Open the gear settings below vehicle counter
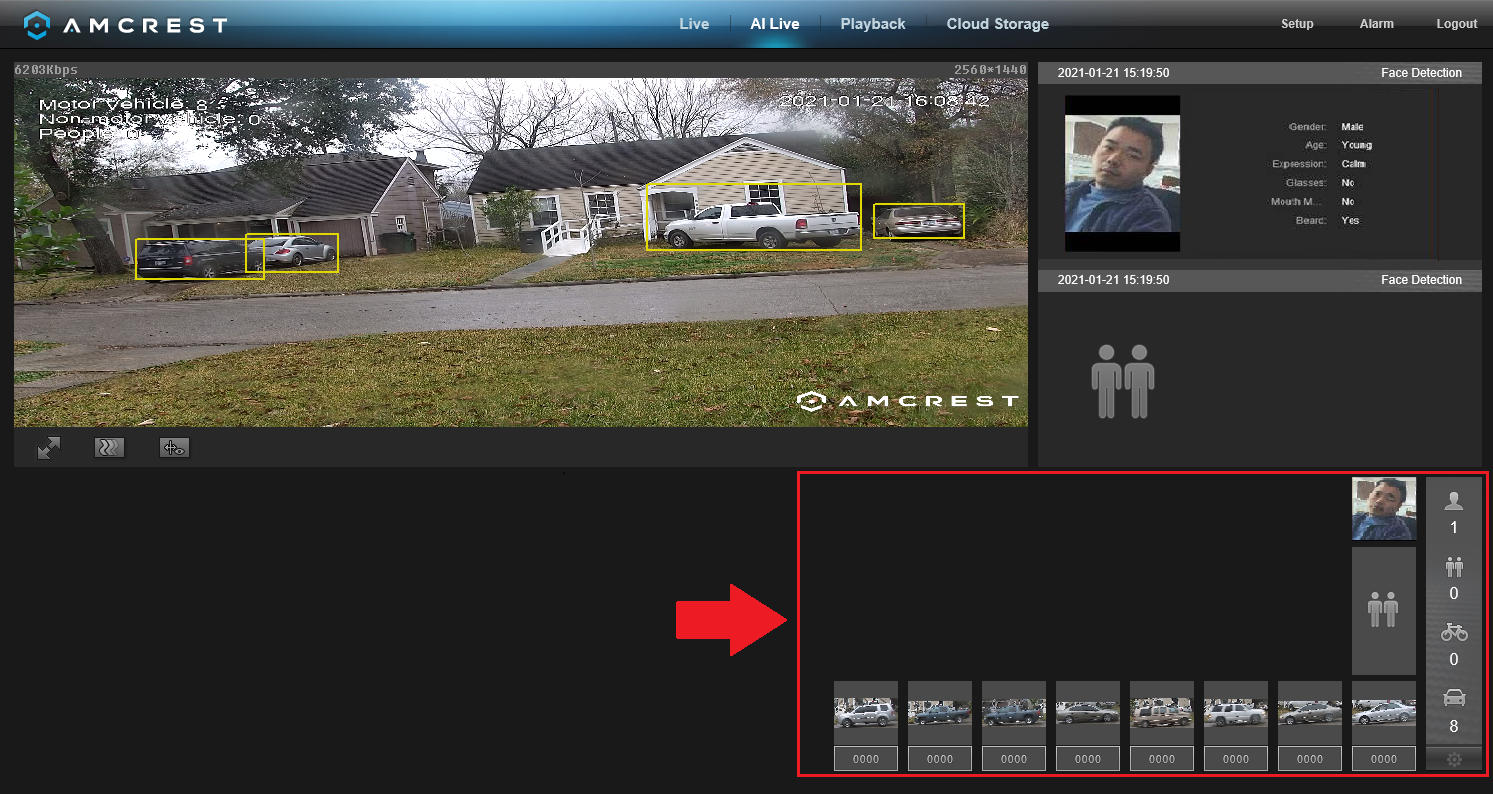The width and height of the screenshot is (1493, 794). [x=1453, y=760]
